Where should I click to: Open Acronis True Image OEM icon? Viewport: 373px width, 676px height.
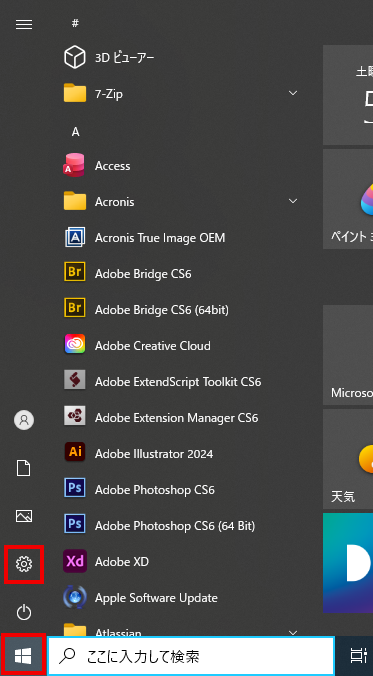(x=75, y=238)
